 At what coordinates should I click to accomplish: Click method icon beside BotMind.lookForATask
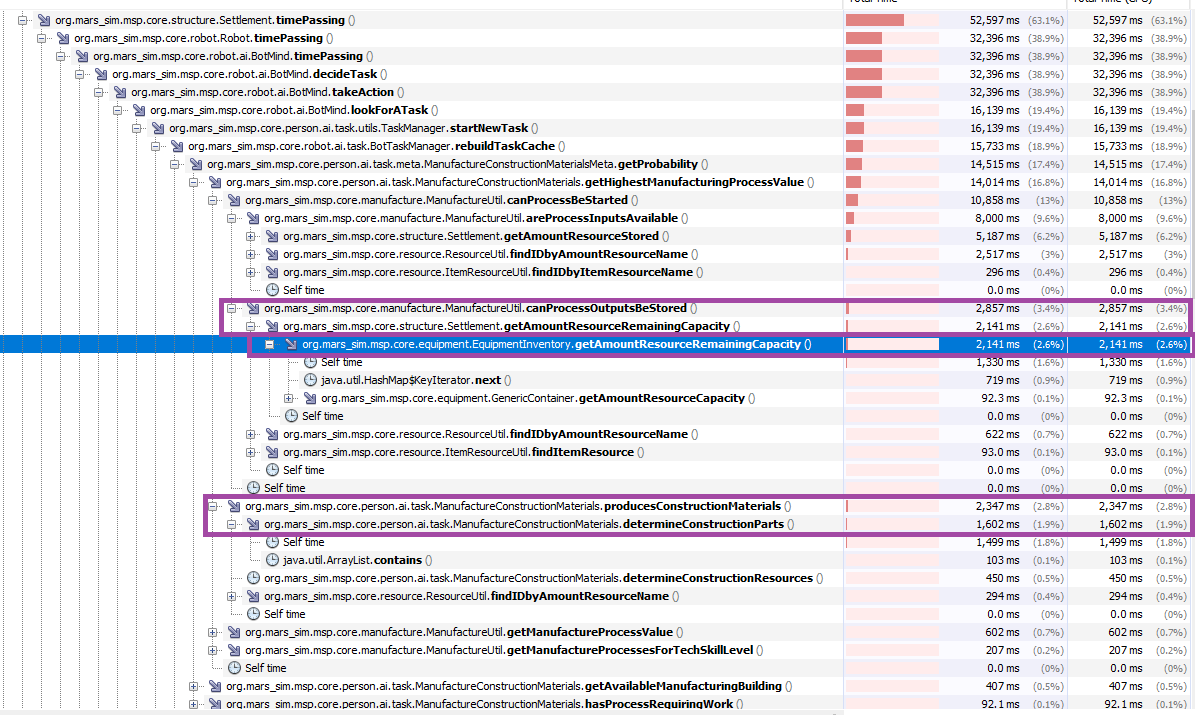pos(139,110)
